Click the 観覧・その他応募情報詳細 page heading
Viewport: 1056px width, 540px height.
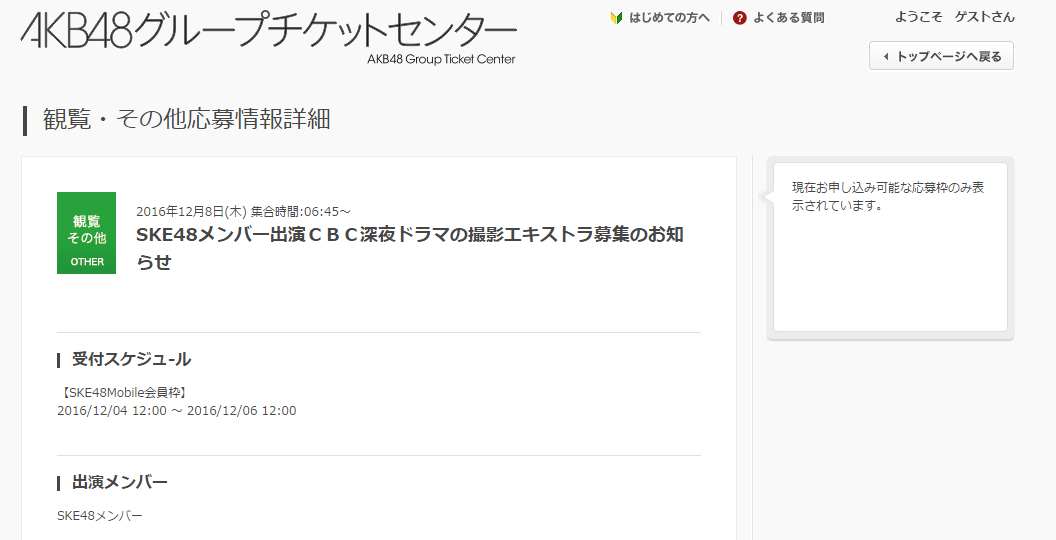pos(187,119)
